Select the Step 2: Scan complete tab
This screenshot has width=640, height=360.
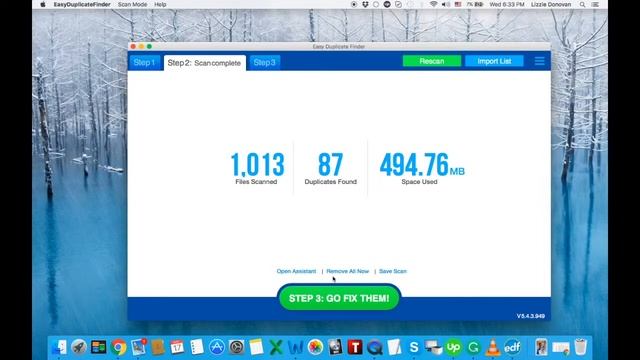click(x=204, y=63)
